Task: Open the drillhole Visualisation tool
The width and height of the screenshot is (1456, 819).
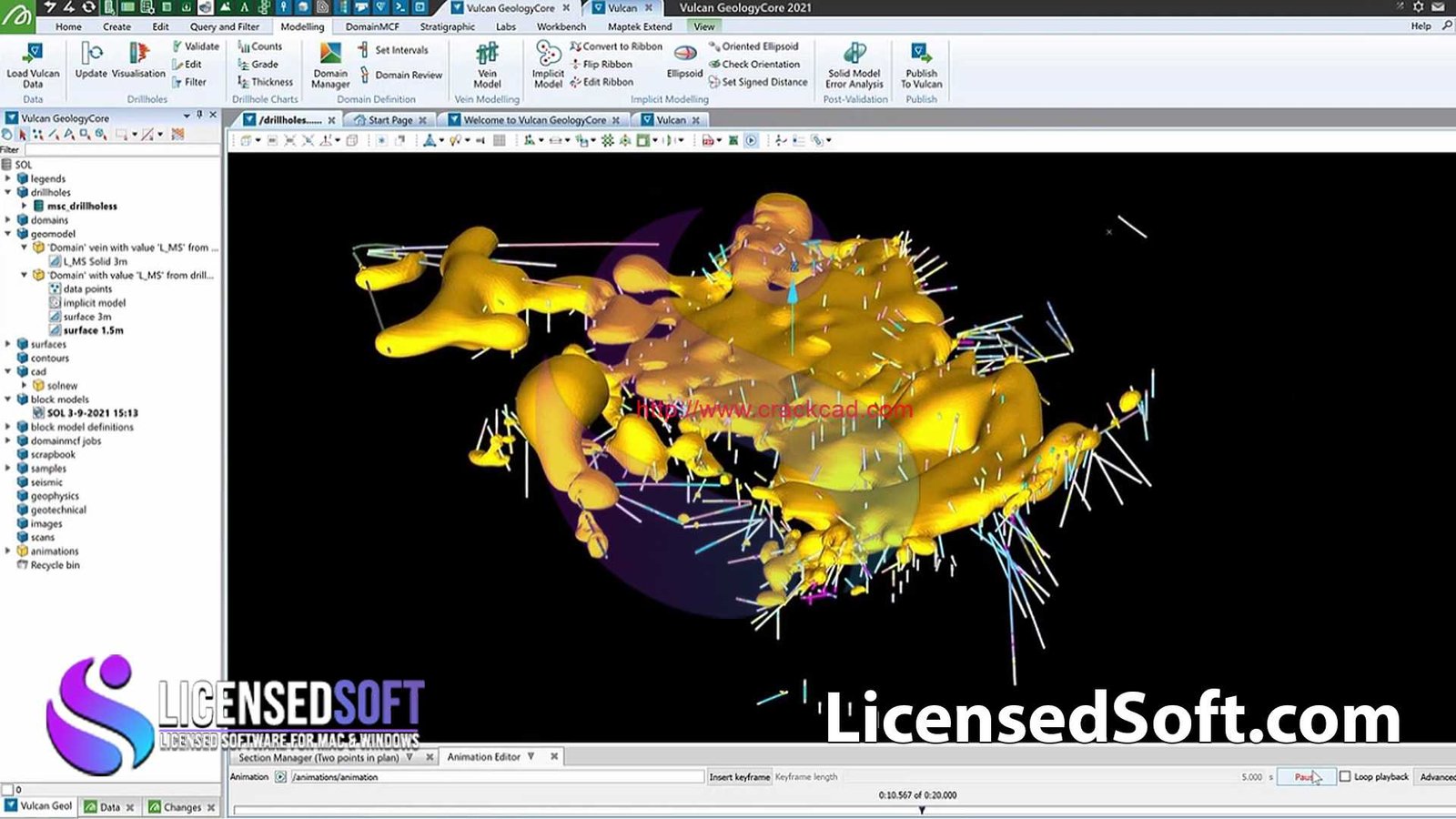Action: [x=138, y=60]
